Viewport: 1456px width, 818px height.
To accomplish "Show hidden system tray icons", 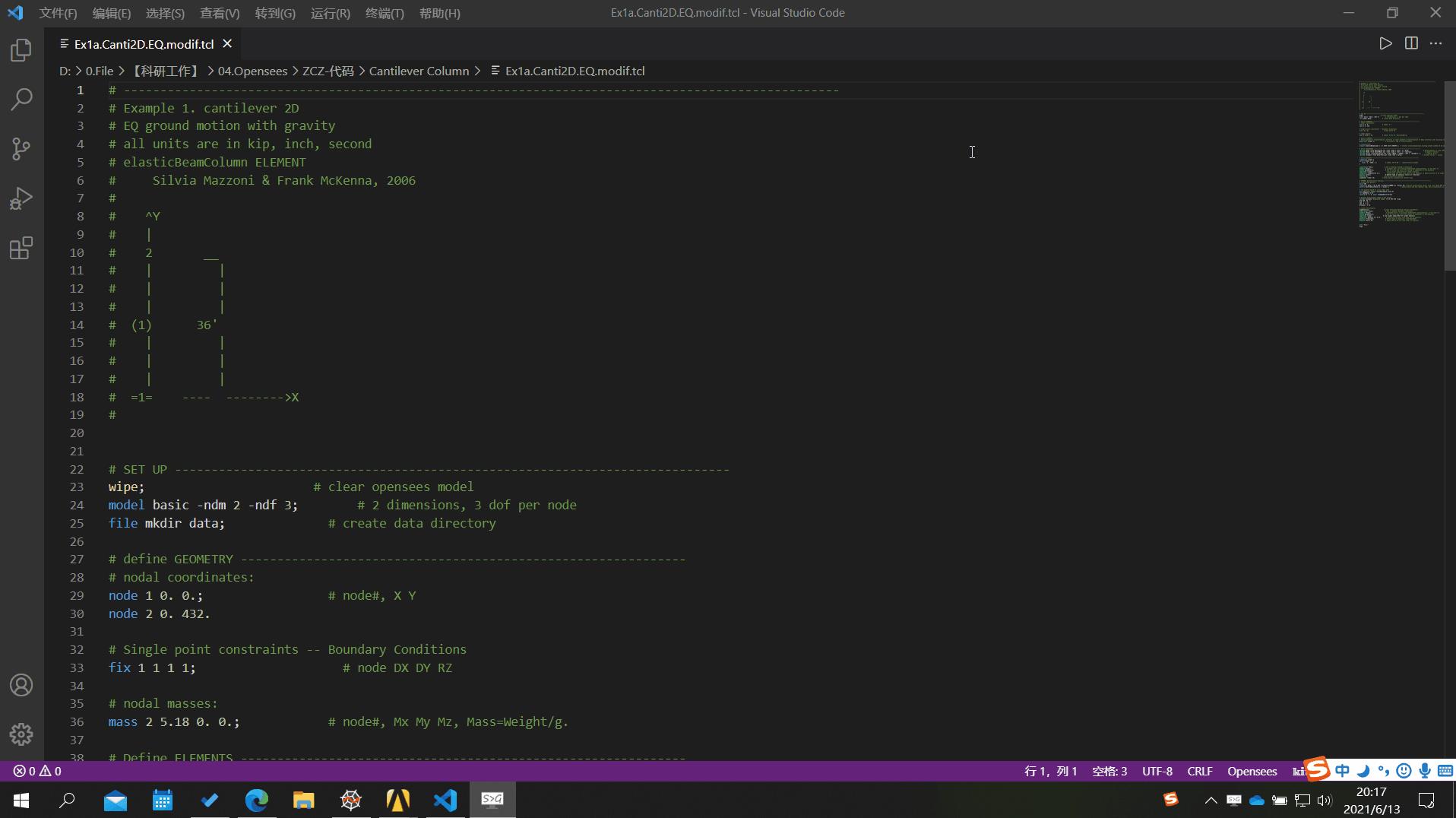I will click(1211, 800).
